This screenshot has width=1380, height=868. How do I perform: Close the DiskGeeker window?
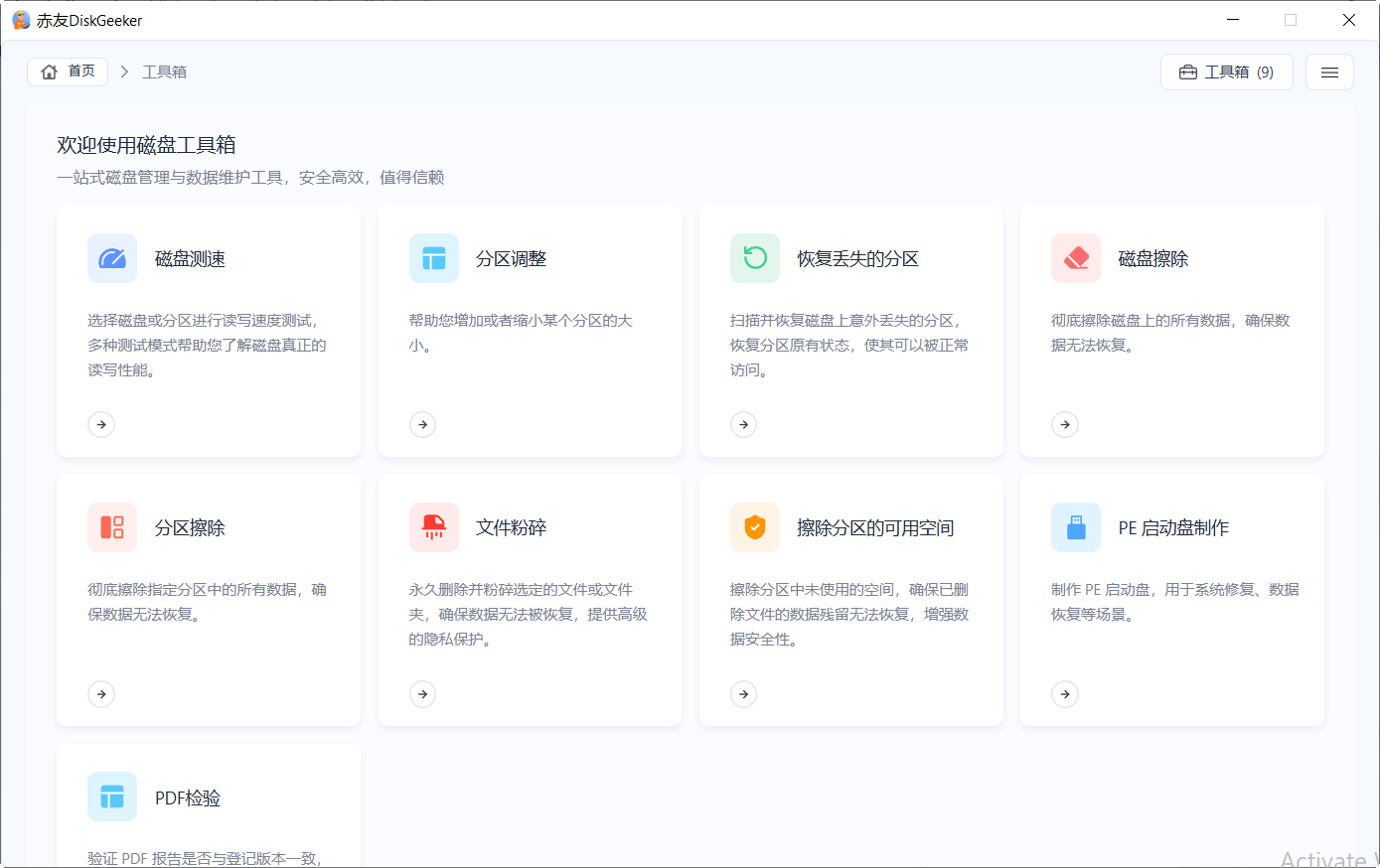1348,20
